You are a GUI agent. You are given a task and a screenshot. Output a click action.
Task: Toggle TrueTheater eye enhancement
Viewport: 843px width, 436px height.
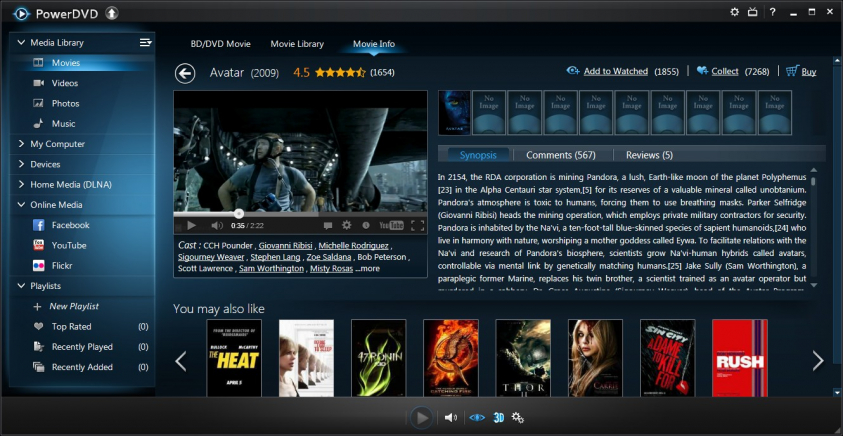476,417
